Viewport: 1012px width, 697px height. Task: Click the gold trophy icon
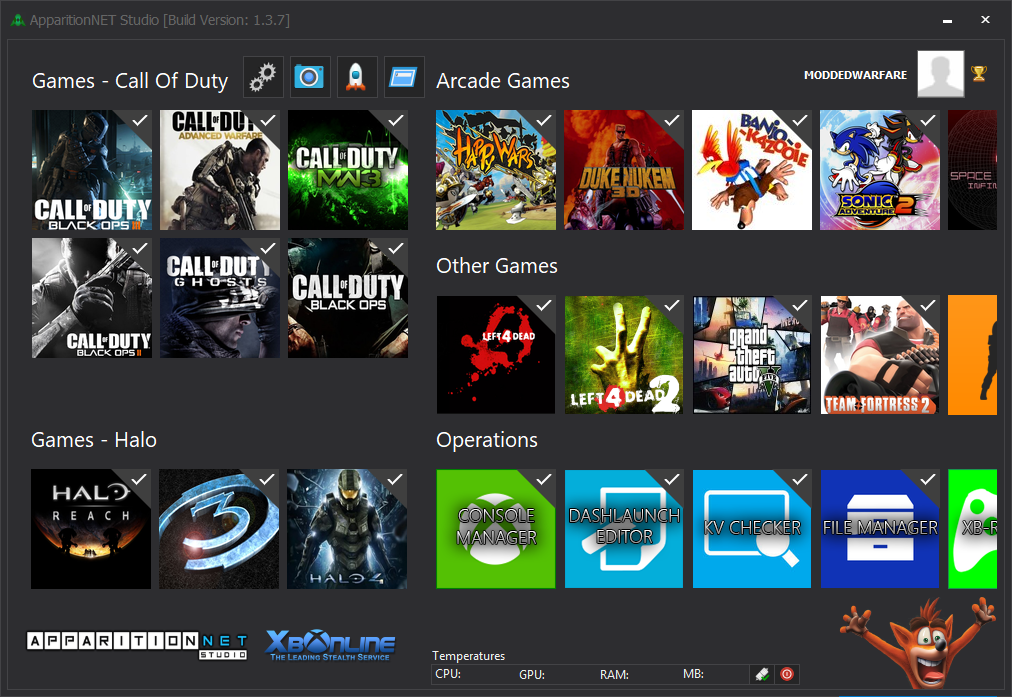point(978,73)
